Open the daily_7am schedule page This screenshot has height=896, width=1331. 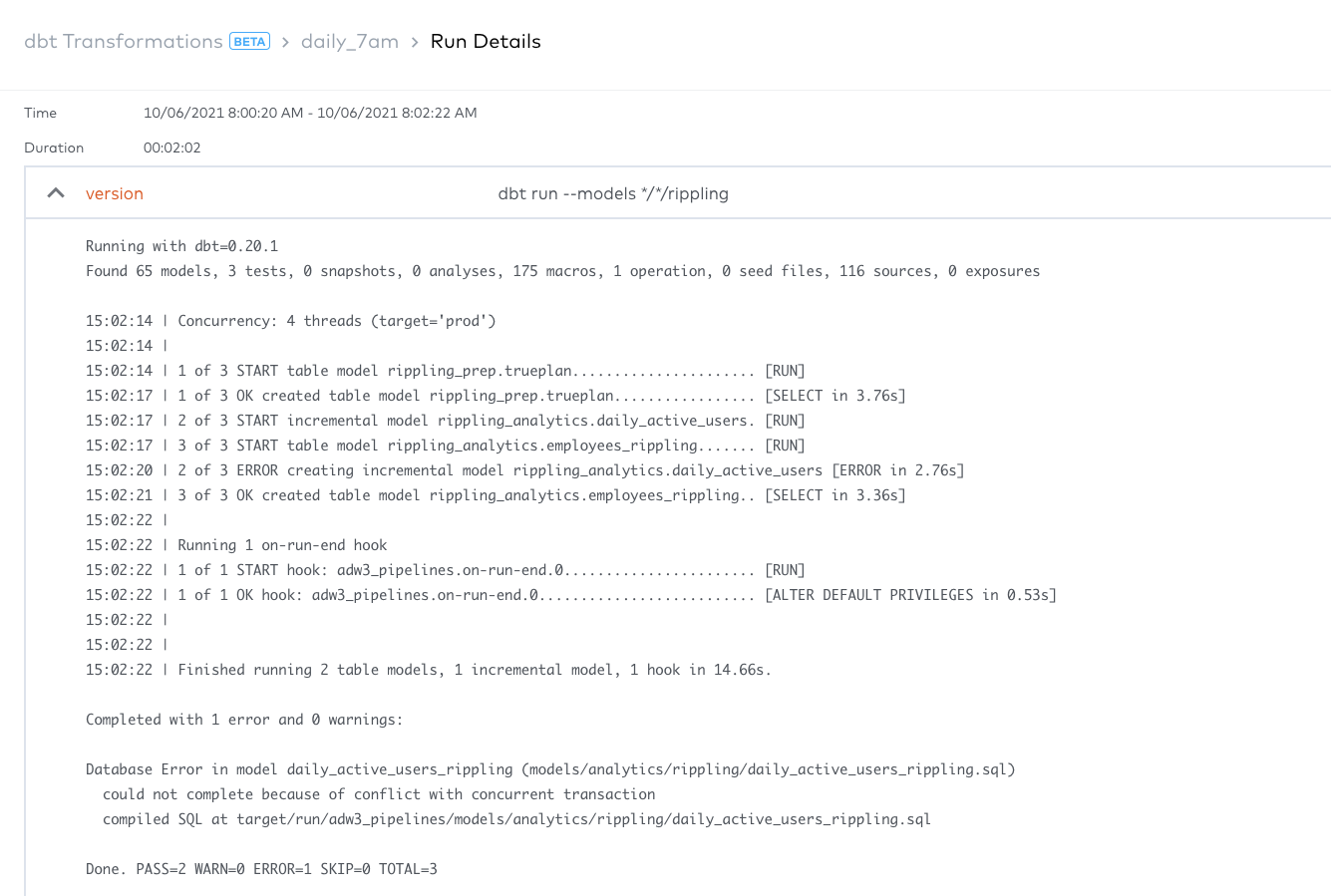tap(349, 41)
